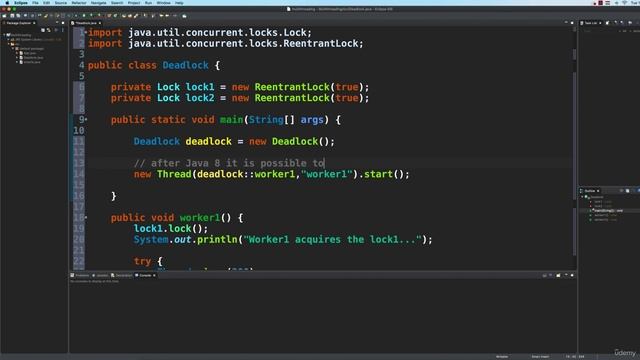Close the Deadlock.java editor tab
This screenshot has height=360, width=640.
pyautogui.click(x=100, y=23)
